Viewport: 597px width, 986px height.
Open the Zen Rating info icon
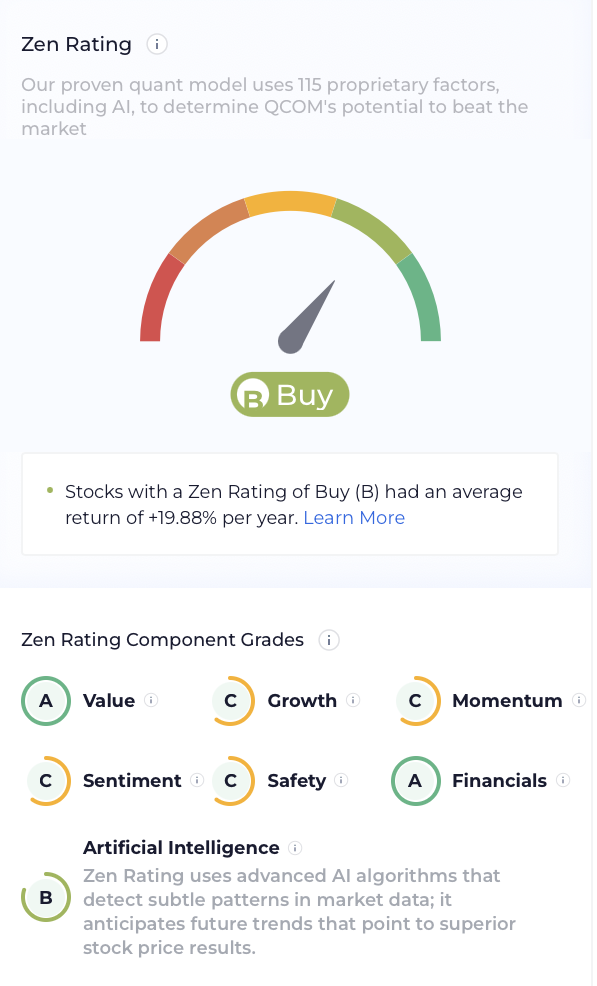coord(157,45)
